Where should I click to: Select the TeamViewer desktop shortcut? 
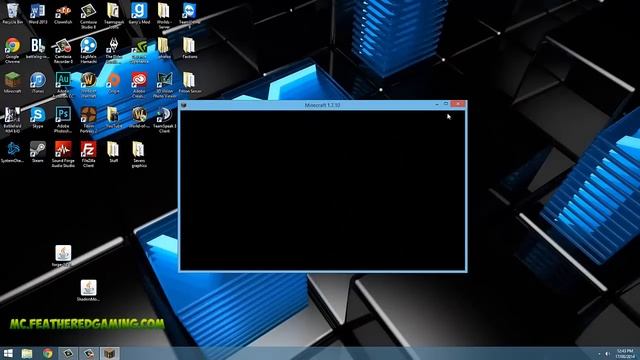click(189, 16)
